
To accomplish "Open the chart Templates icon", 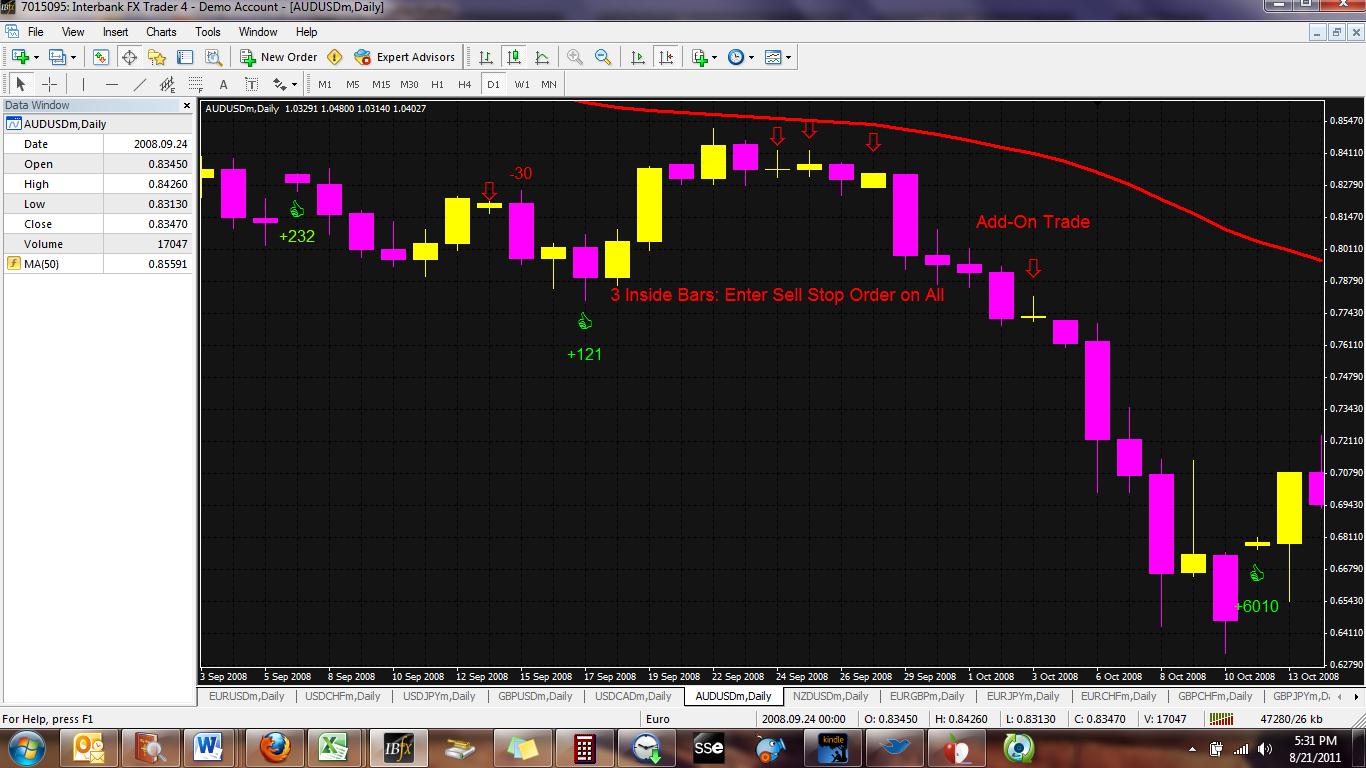I will pyautogui.click(x=773, y=57).
